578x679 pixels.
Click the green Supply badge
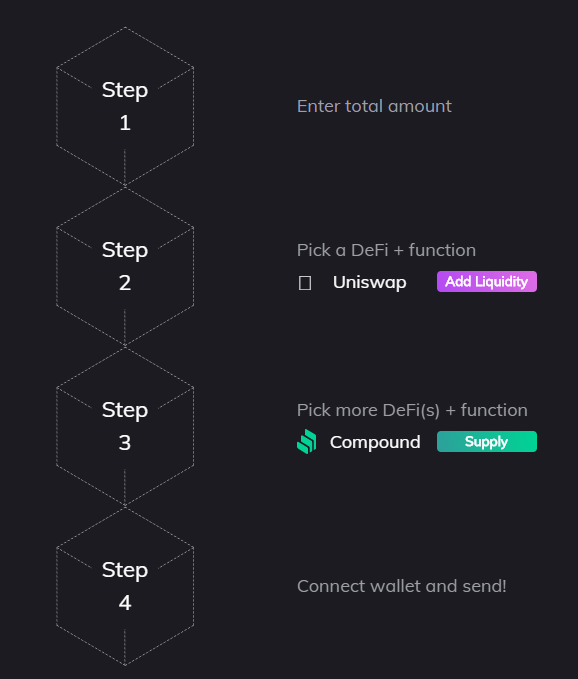(487, 442)
